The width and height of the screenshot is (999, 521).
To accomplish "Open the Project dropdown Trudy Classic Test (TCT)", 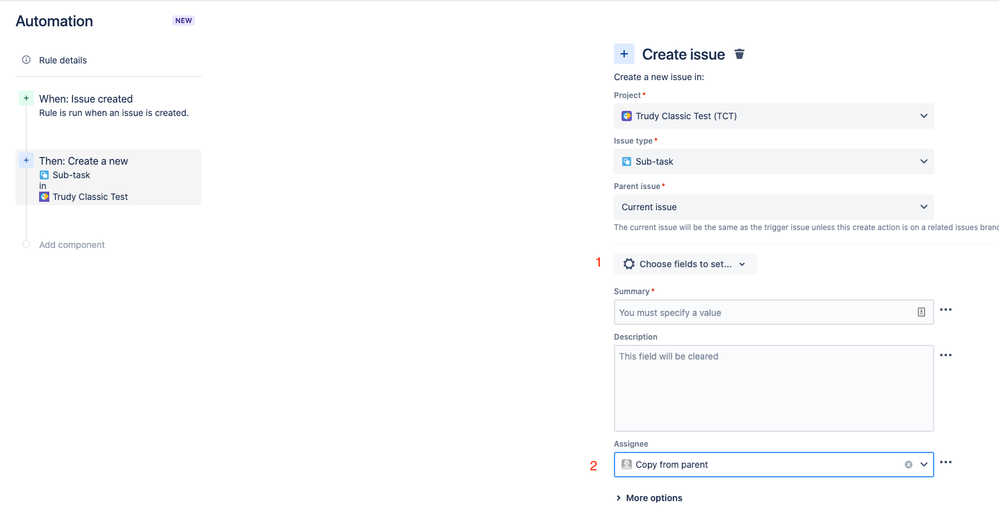I will pyautogui.click(x=773, y=116).
